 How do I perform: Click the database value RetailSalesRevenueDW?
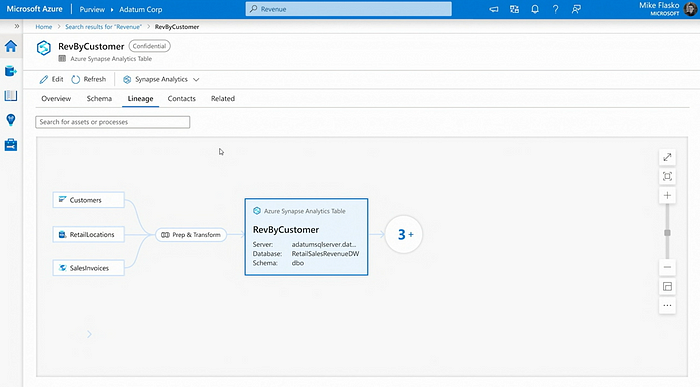(x=325, y=254)
